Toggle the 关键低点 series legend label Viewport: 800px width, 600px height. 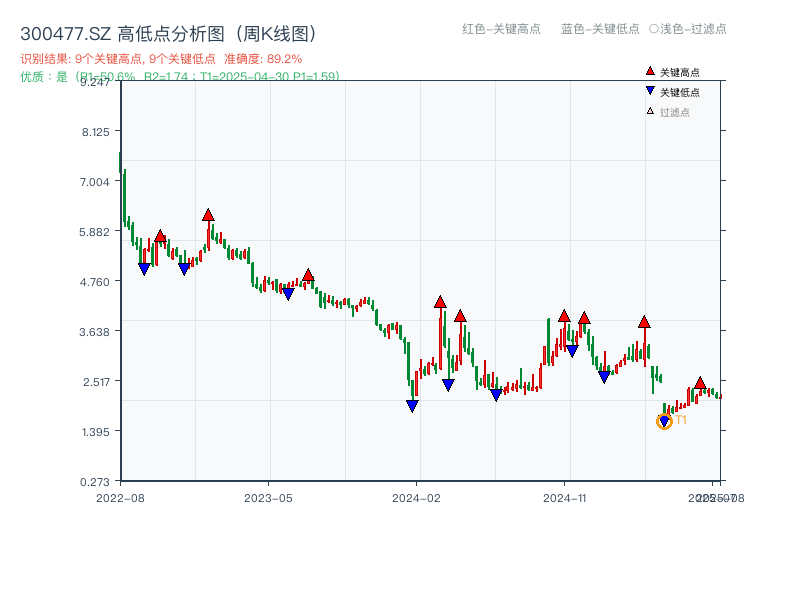[680, 92]
